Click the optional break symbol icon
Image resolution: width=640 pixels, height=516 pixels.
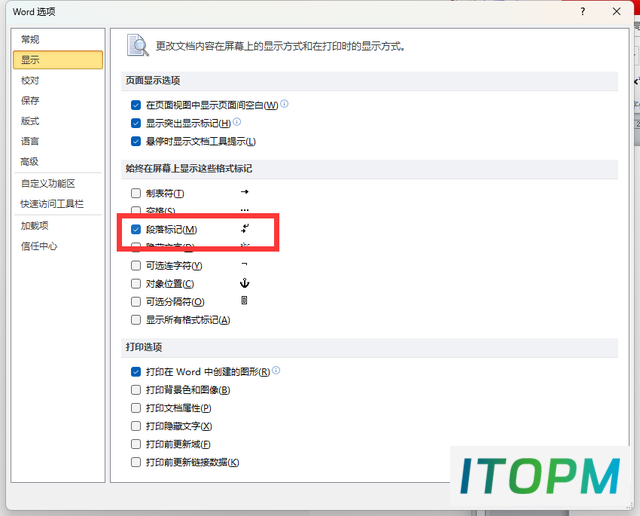[x=244, y=301]
